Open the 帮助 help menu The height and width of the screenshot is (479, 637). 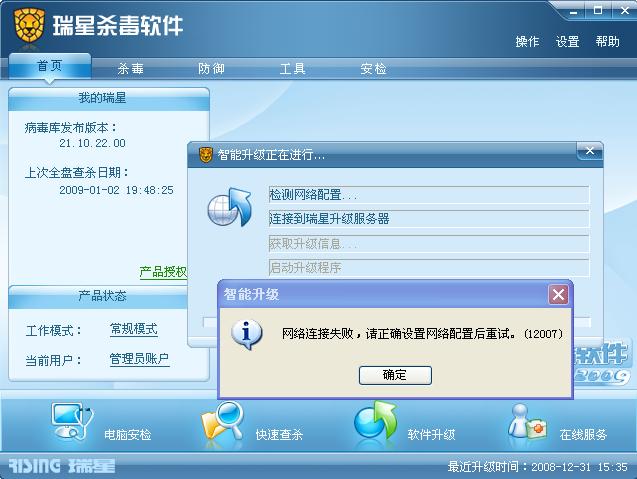point(608,41)
